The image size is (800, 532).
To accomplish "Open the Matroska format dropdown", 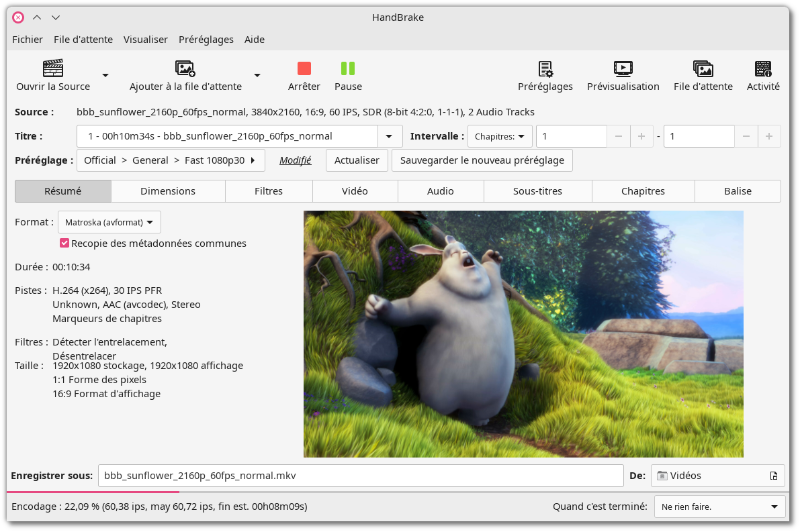I will 109,222.
